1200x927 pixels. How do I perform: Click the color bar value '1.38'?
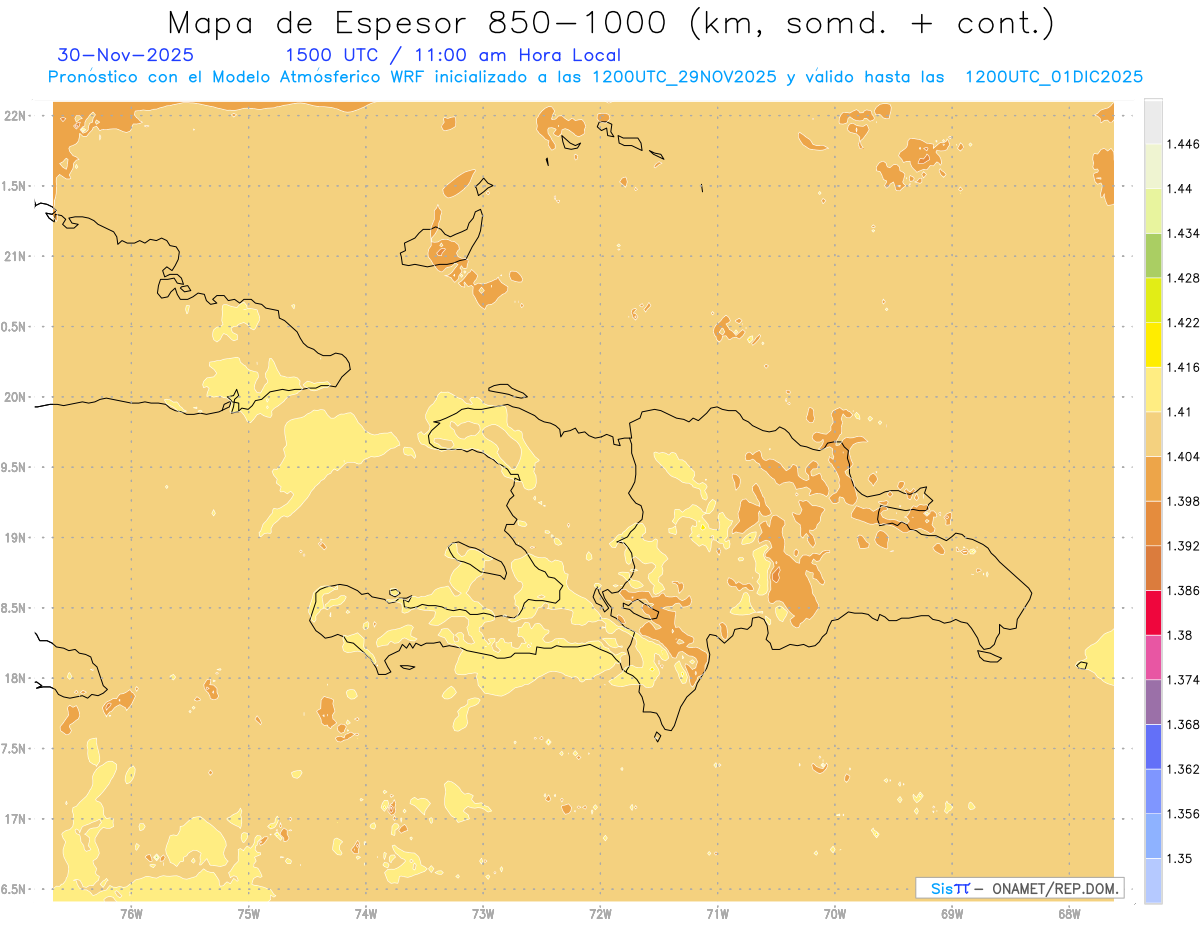click(x=1179, y=635)
